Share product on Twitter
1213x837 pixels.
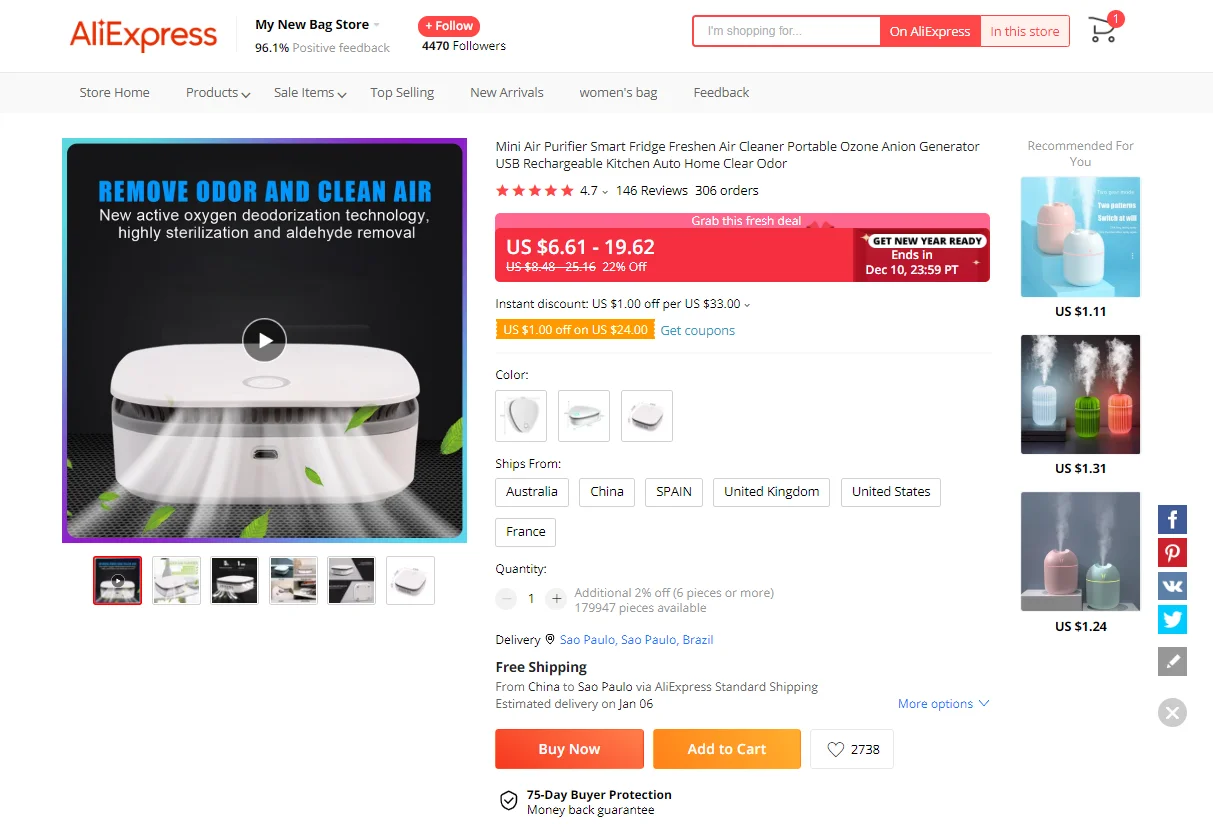(x=1172, y=620)
